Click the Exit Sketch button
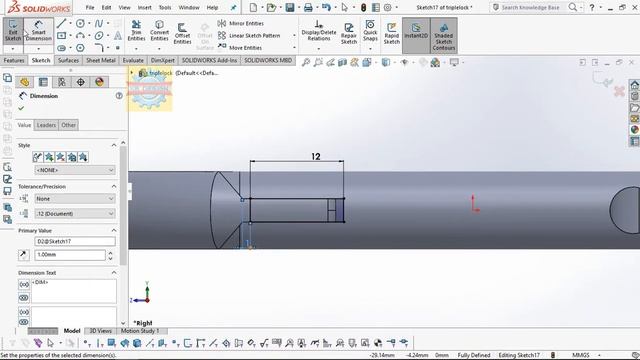The width and height of the screenshot is (640, 360). coord(13,31)
